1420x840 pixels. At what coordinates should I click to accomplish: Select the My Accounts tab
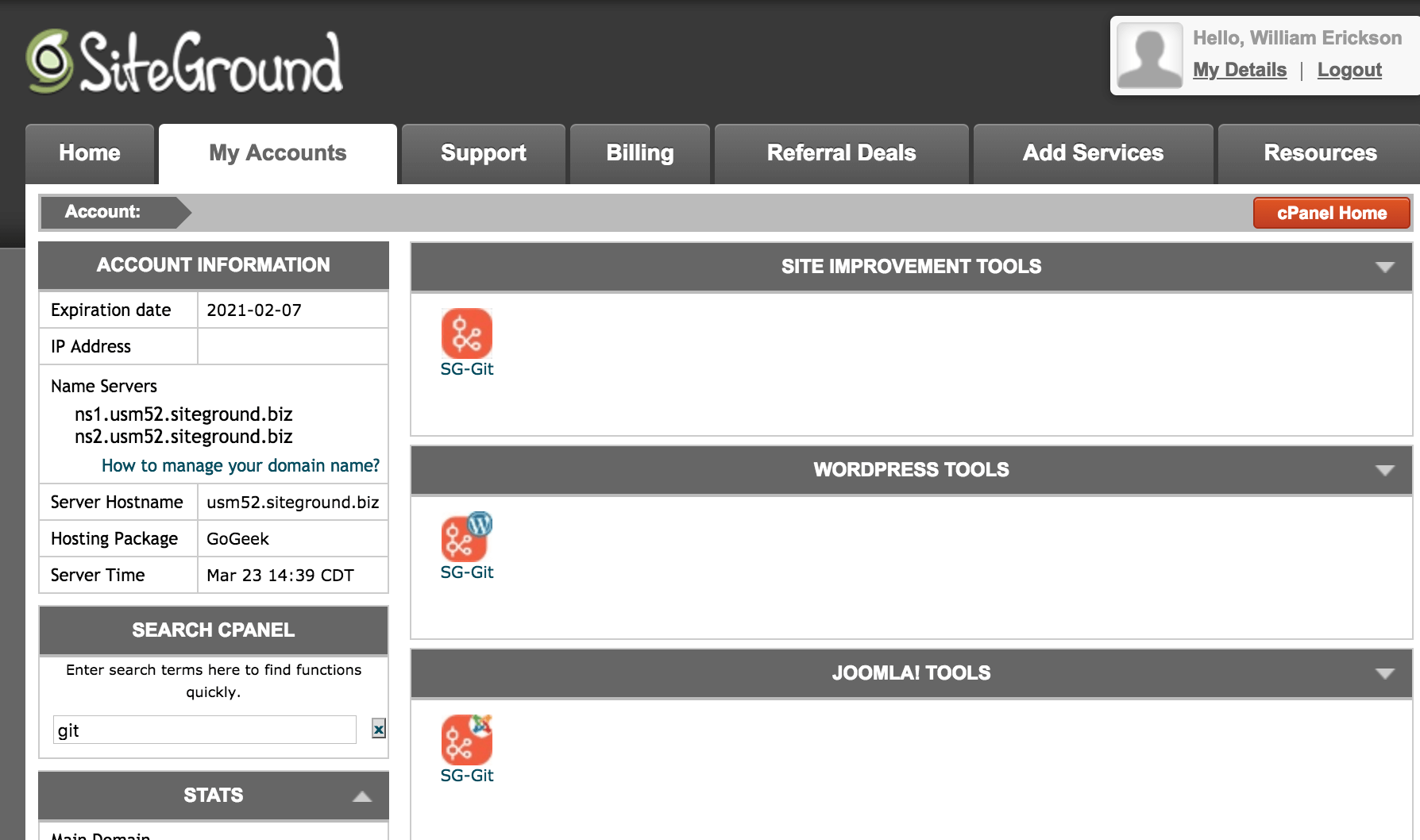(278, 153)
